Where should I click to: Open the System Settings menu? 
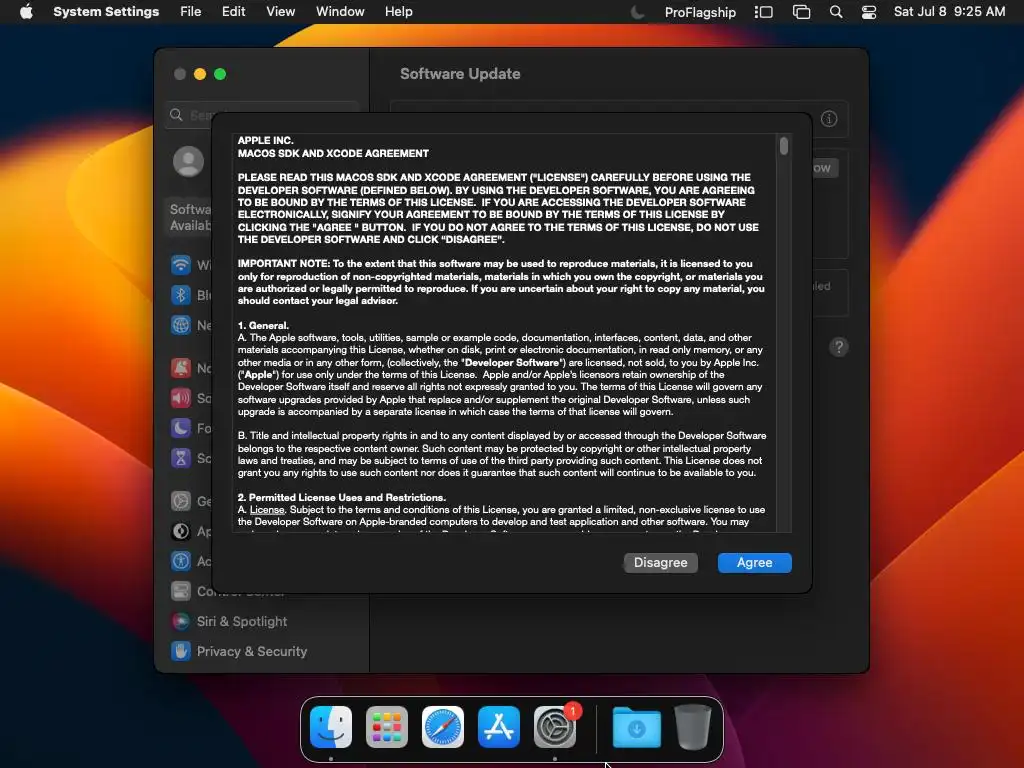(106, 12)
